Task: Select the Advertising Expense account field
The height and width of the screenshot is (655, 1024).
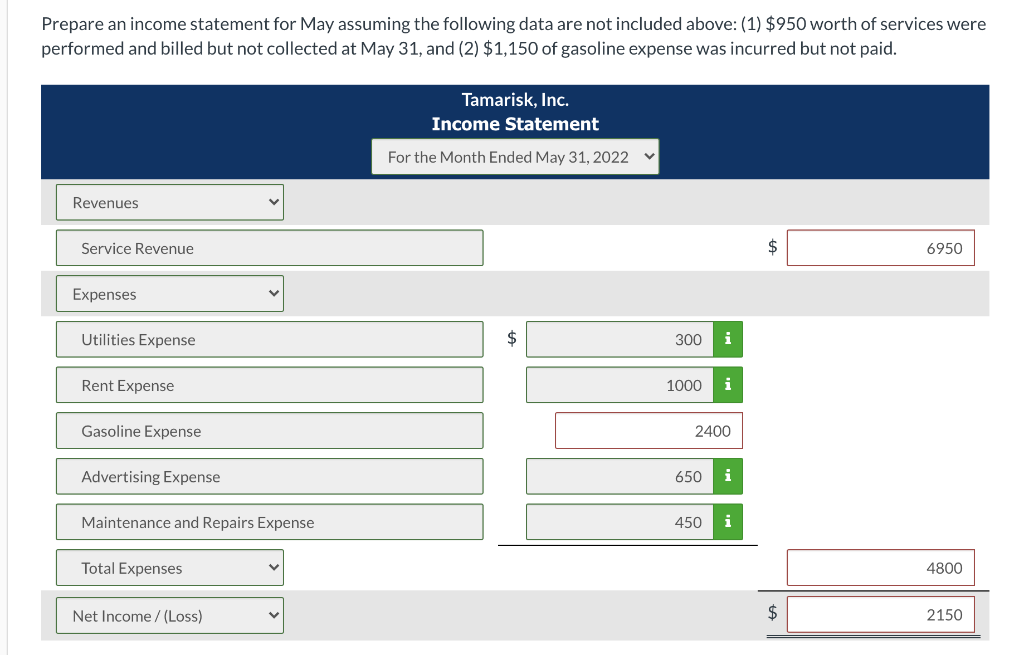Action: click(269, 477)
